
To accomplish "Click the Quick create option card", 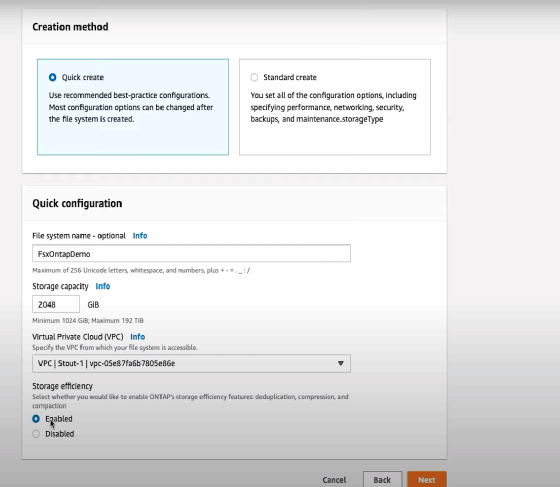I will (133, 107).
